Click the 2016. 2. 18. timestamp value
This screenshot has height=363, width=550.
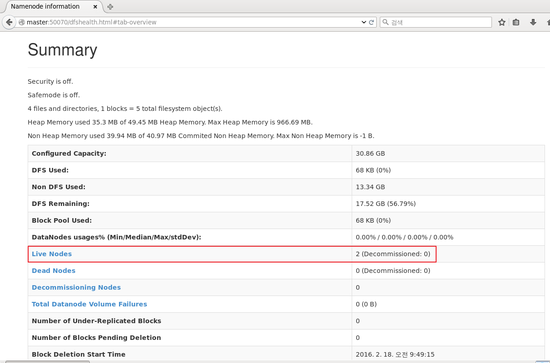[395, 355]
